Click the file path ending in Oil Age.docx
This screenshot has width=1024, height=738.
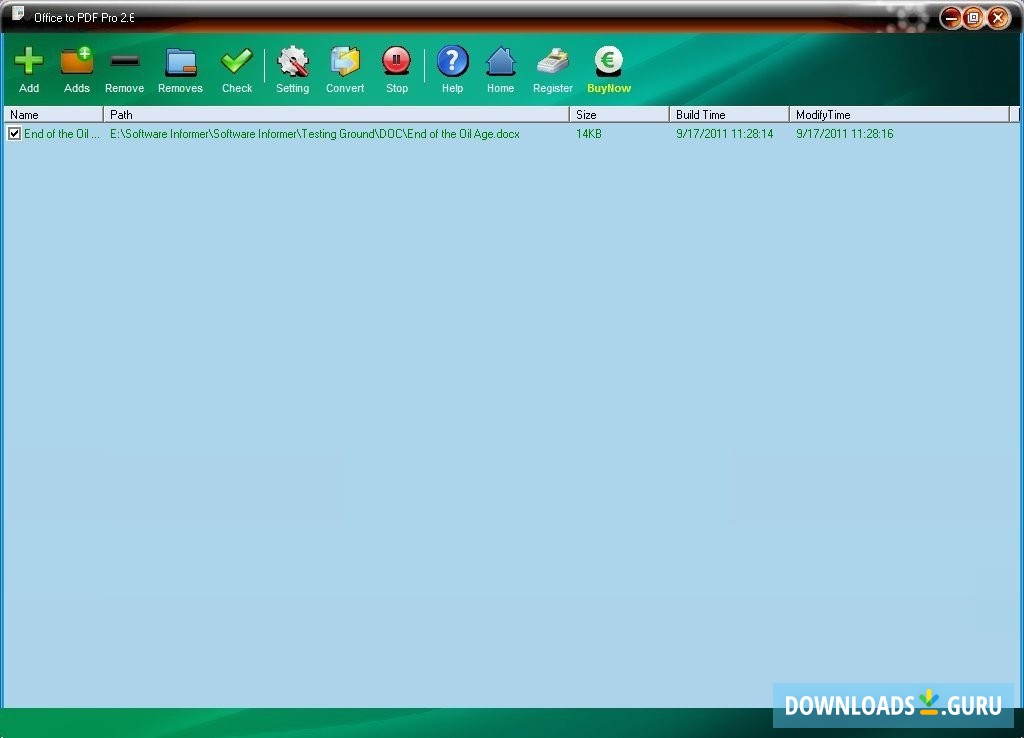[315, 134]
